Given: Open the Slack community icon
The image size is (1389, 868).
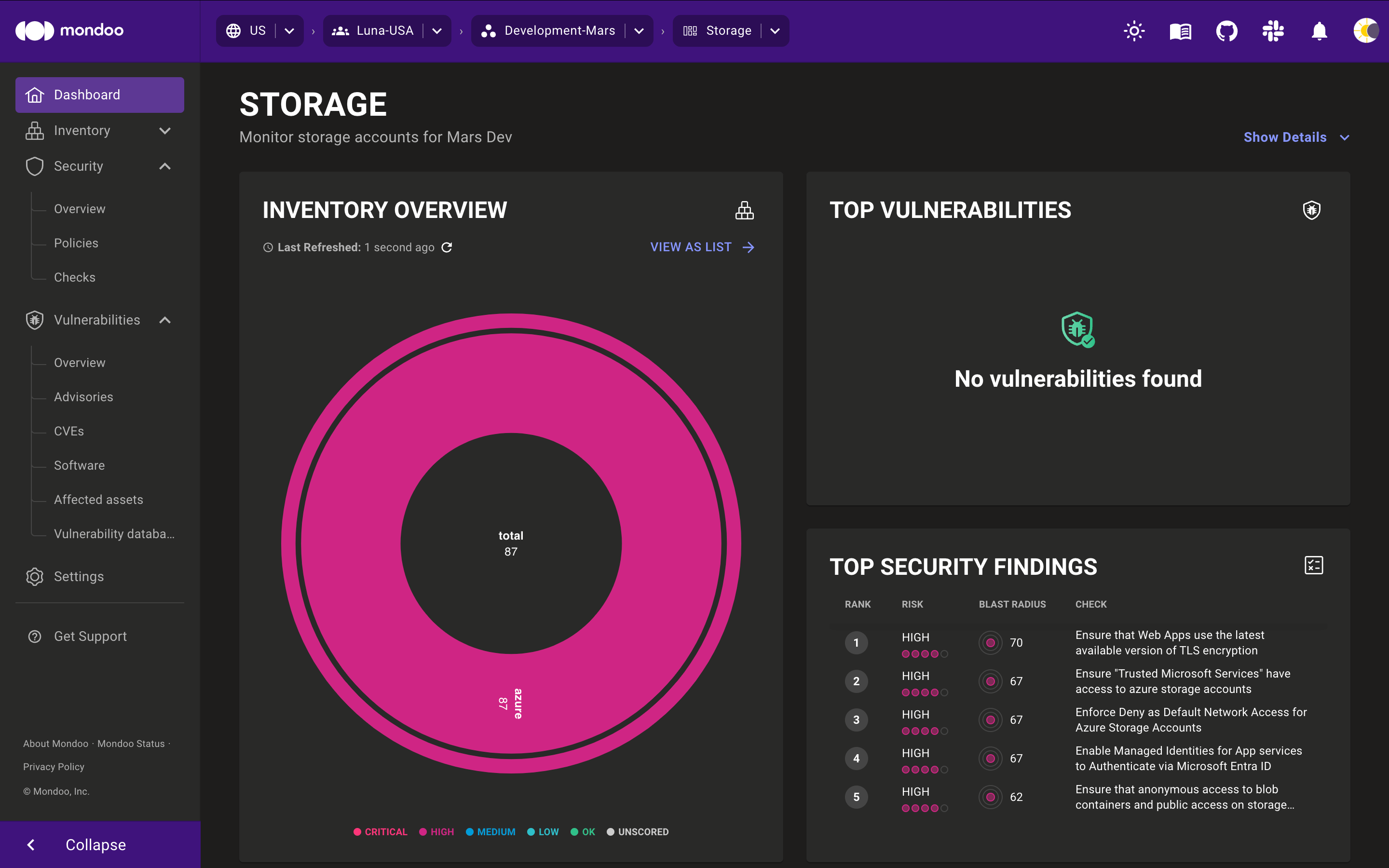Looking at the screenshot, I should 1272,30.
